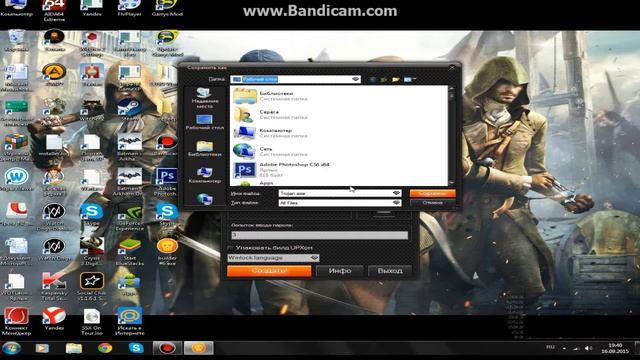Open the builder desktop icon with orange face
The width and height of the screenshot is (640, 360).
167,252
